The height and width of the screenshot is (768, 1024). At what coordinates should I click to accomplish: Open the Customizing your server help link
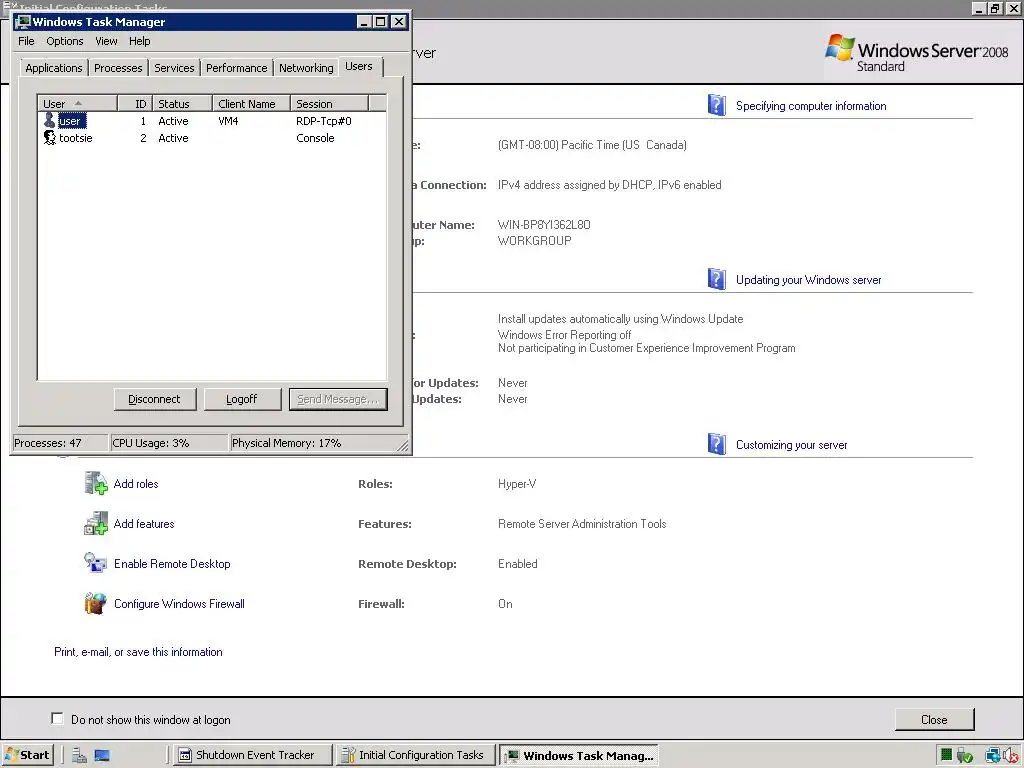pos(792,445)
